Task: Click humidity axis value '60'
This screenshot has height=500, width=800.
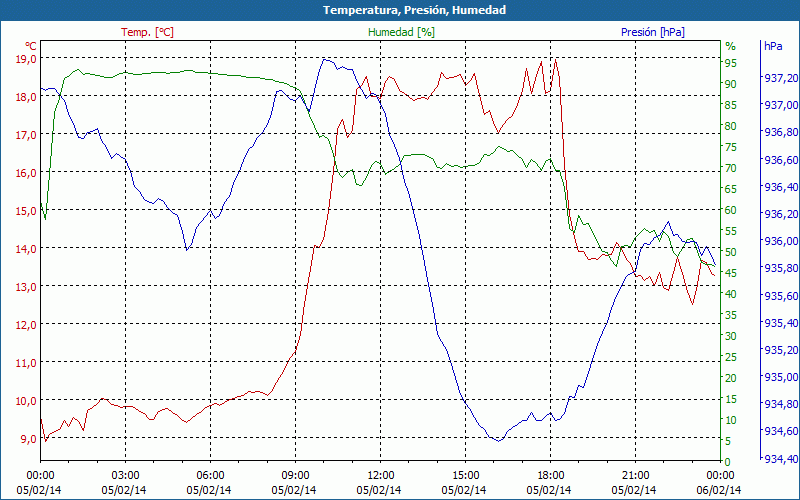Action: coord(731,210)
